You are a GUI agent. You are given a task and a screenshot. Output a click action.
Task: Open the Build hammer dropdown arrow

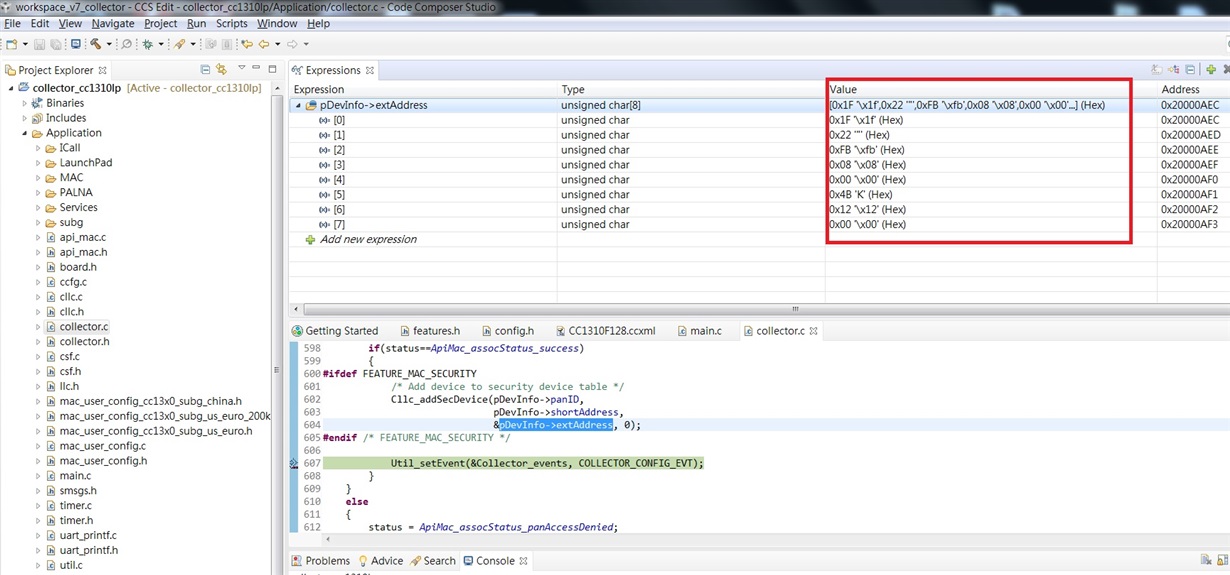tap(109, 44)
